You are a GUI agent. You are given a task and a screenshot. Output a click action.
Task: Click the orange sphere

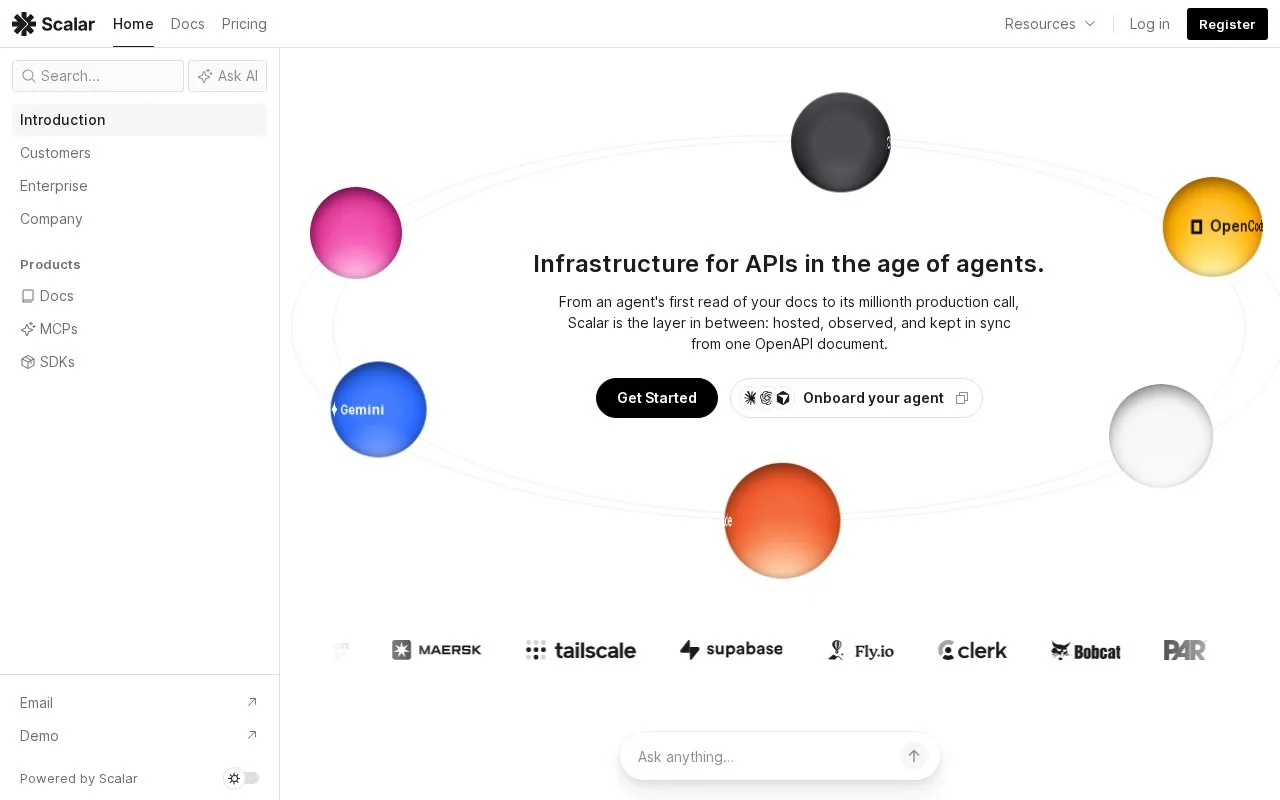coord(782,520)
